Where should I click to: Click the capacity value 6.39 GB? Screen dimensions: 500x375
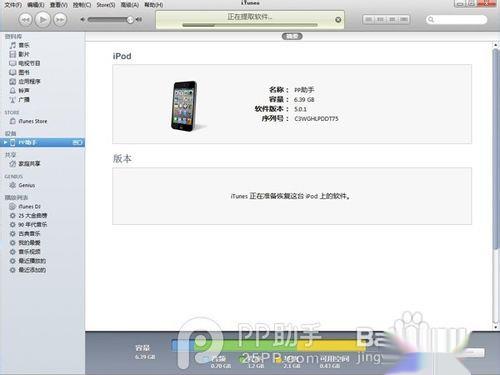304,100
